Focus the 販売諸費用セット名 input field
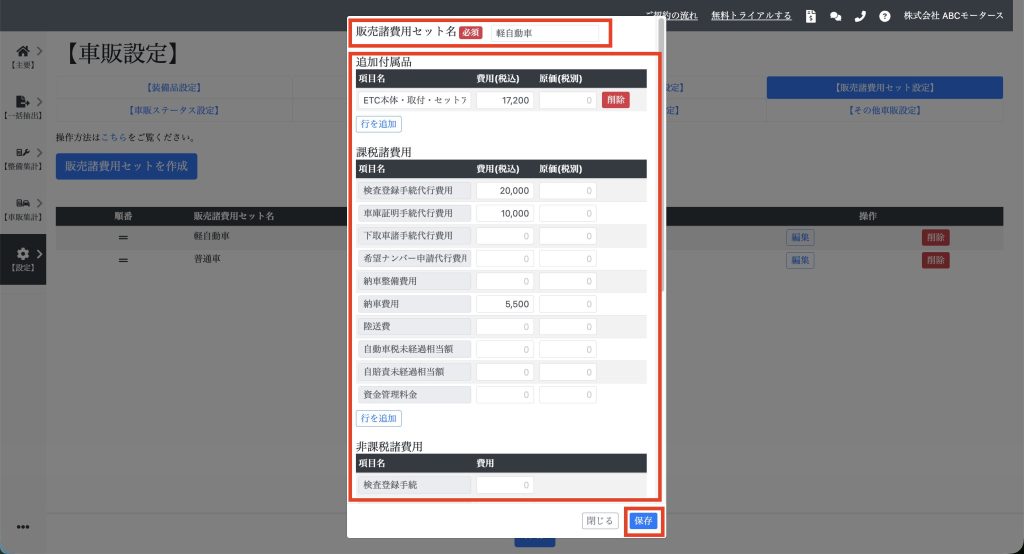Image resolution: width=1024 pixels, height=554 pixels. tap(545, 33)
